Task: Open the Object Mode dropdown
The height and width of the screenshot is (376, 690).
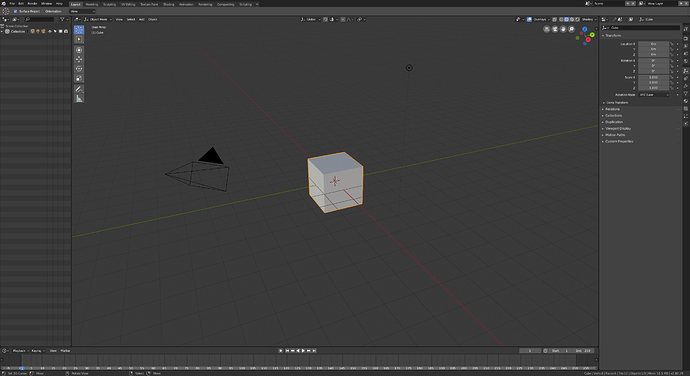Action: point(98,19)
